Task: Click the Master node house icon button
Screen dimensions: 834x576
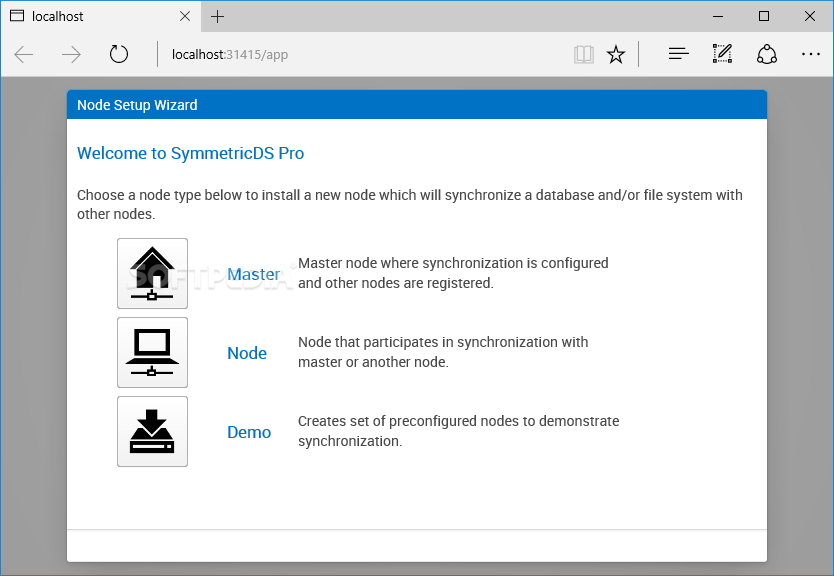Action: coord(152,273)
